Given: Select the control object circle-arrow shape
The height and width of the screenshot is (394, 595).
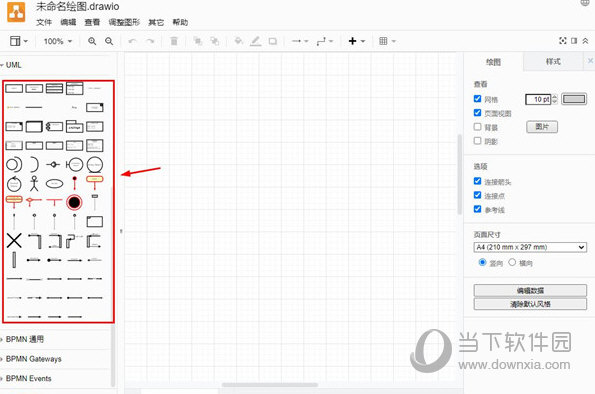Looking at the screenshot, I should (14, 184).
